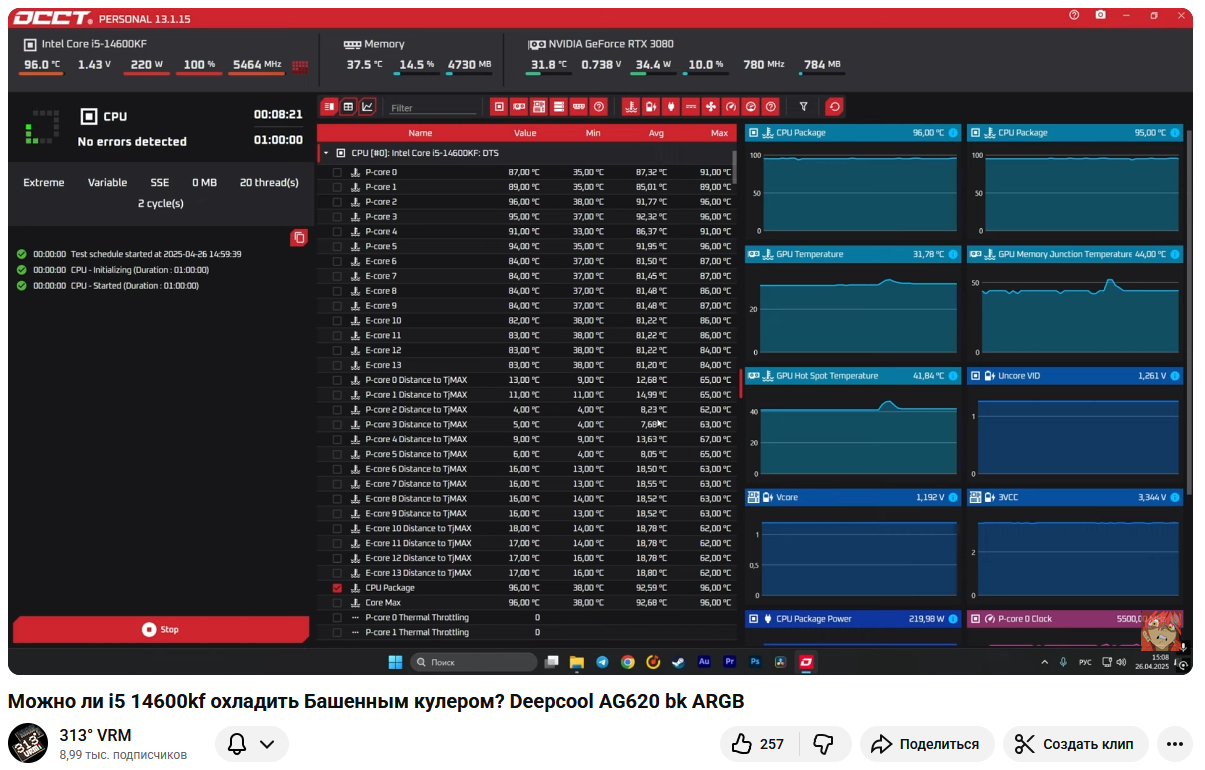Click the dislike thumbs-down button
1205x770 pixels.
tap(823, 744)
